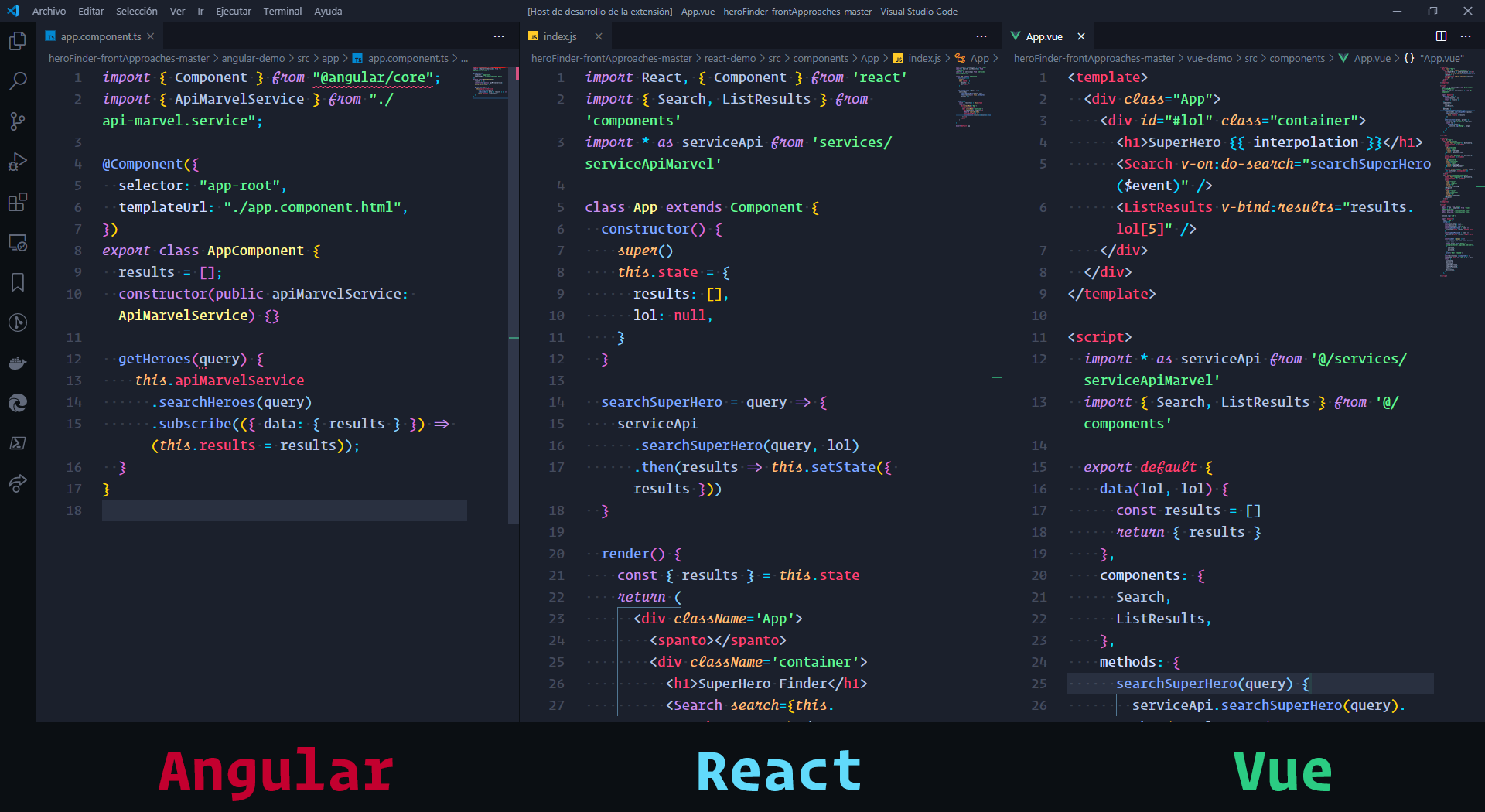Select the app.component.ts tab
The image size is (1485, 812).
pos(101,36)
